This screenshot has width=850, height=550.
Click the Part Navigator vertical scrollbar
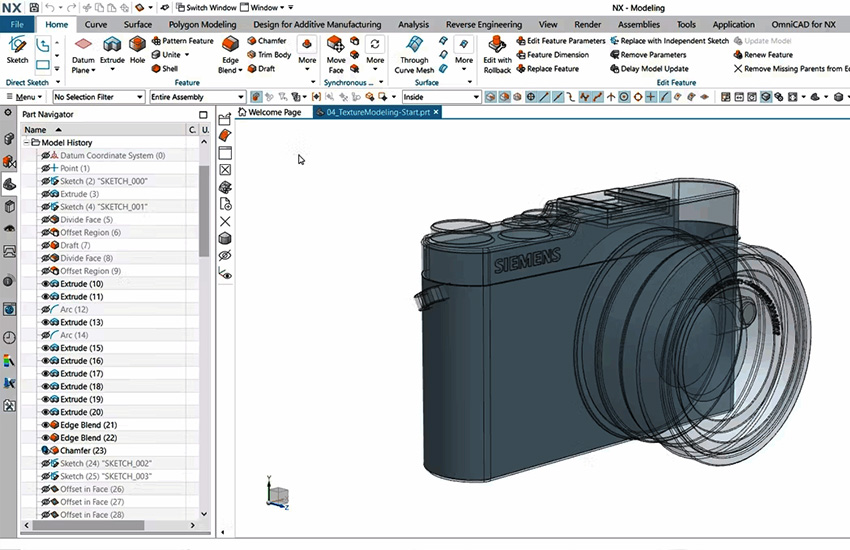pyautogui.click(x=204, y=211)
